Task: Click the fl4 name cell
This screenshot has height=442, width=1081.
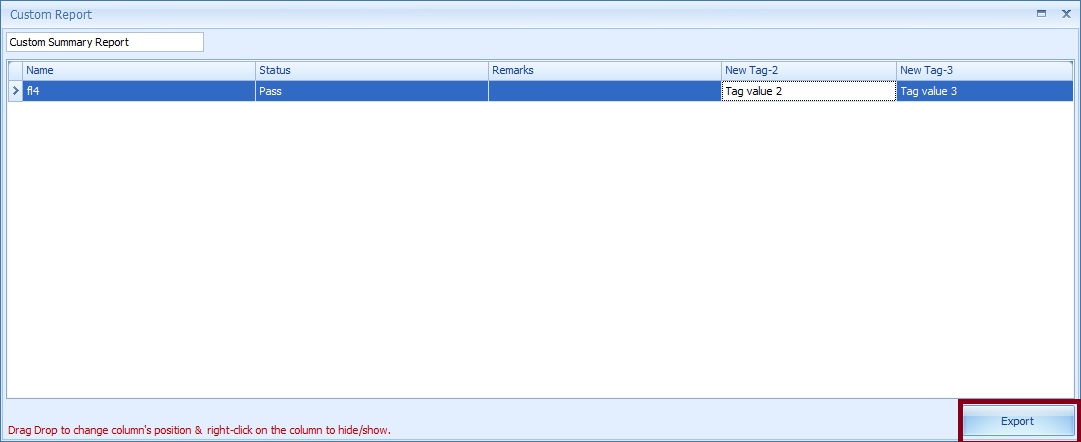Action: 139,91
